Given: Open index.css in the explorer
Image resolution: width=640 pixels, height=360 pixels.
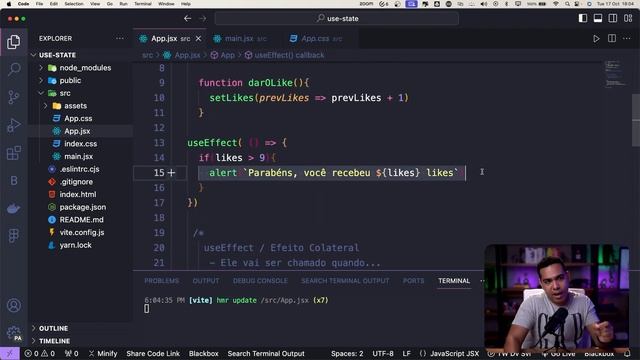Looking at the screenshot, I should [x=80, y=144].
